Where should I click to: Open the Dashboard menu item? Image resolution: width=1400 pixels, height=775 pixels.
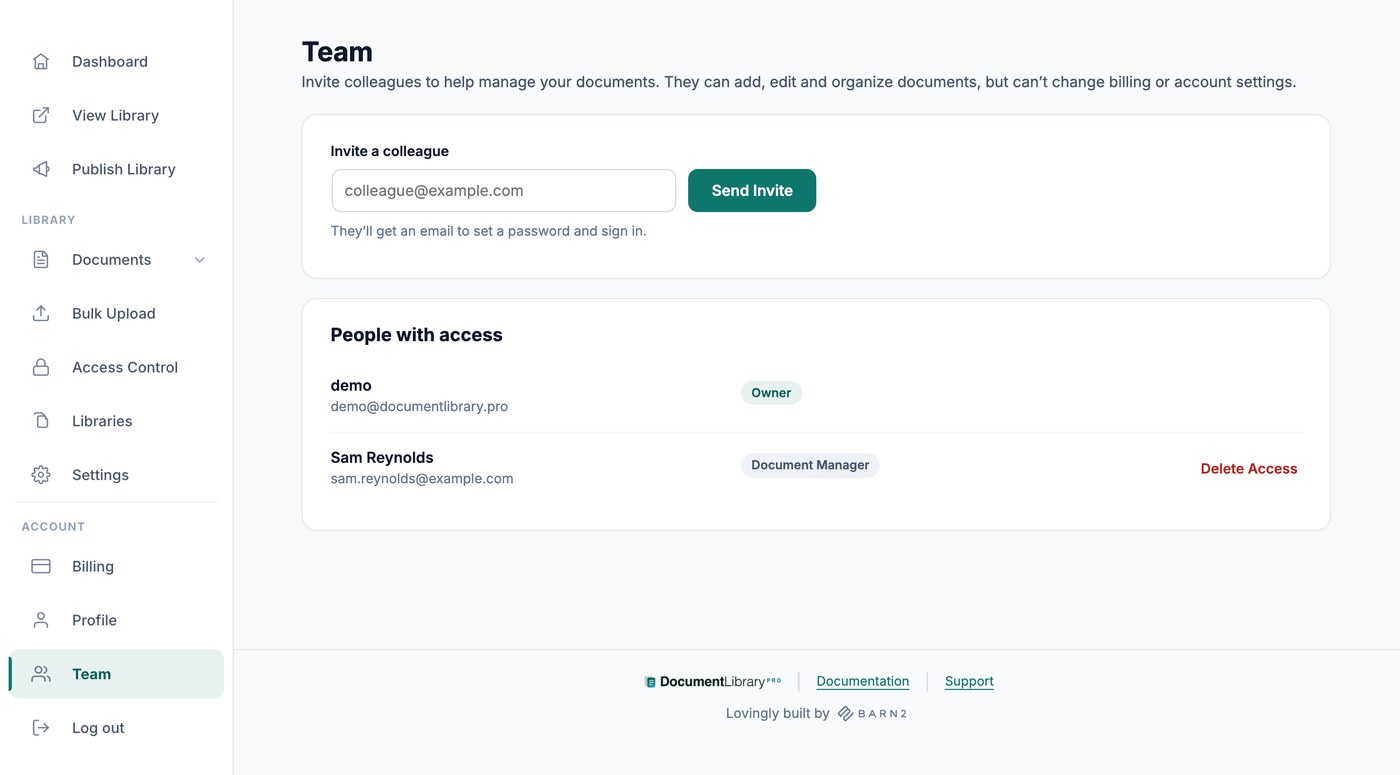pyautogui.click(x=116, y=62)
